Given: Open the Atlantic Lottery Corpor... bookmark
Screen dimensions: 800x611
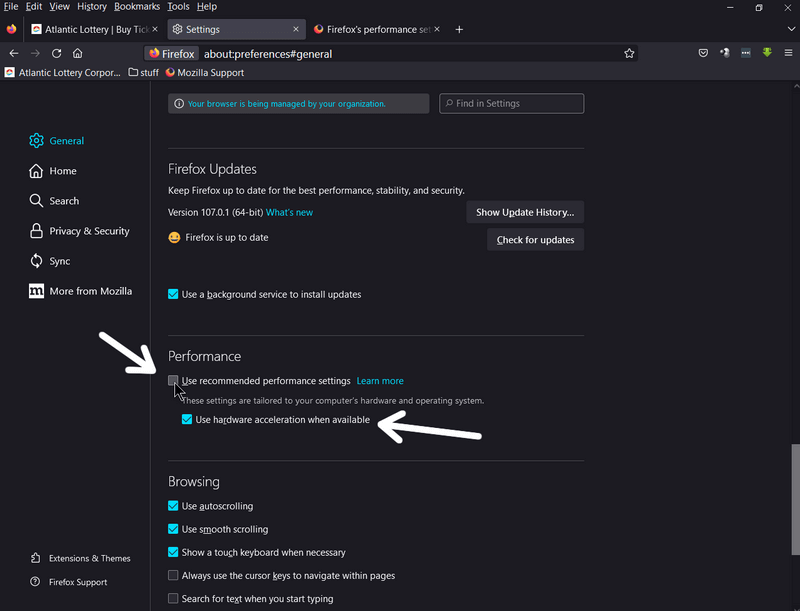Looking at the screenshot, I should [63, 73].
